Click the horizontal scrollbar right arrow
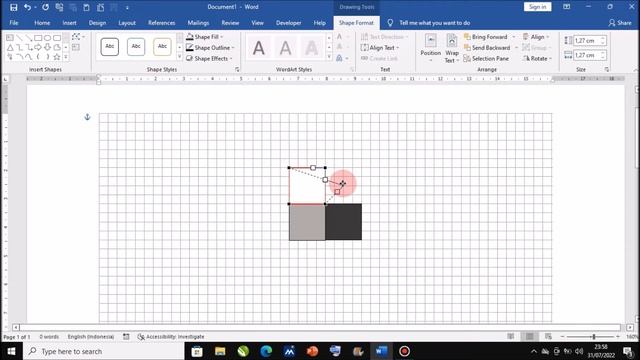Image resolution: width=640 pixels, height=360 pixels. (x=630, y=327)
